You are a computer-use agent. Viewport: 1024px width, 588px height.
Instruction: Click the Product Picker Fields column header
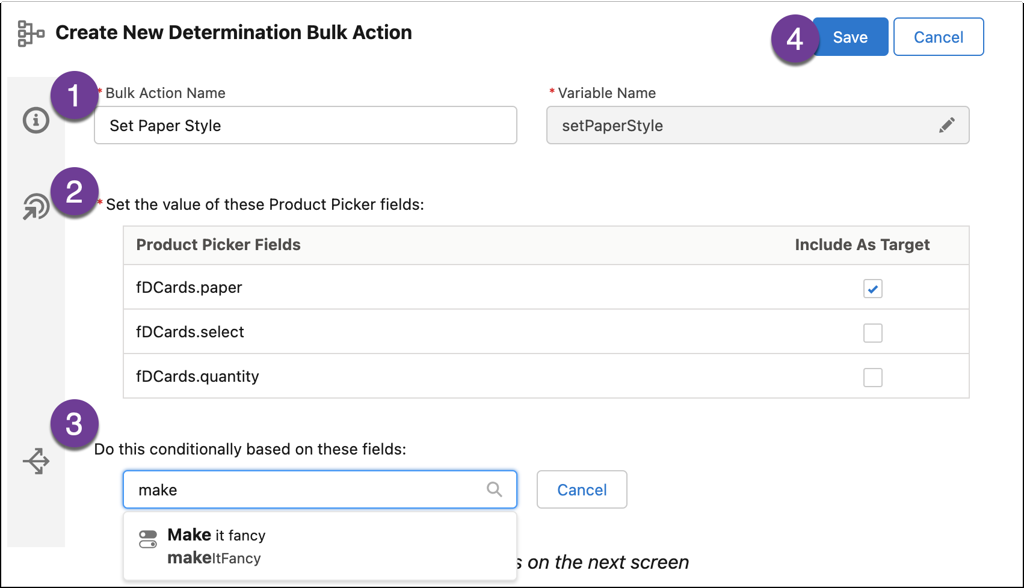click(218, 244)
